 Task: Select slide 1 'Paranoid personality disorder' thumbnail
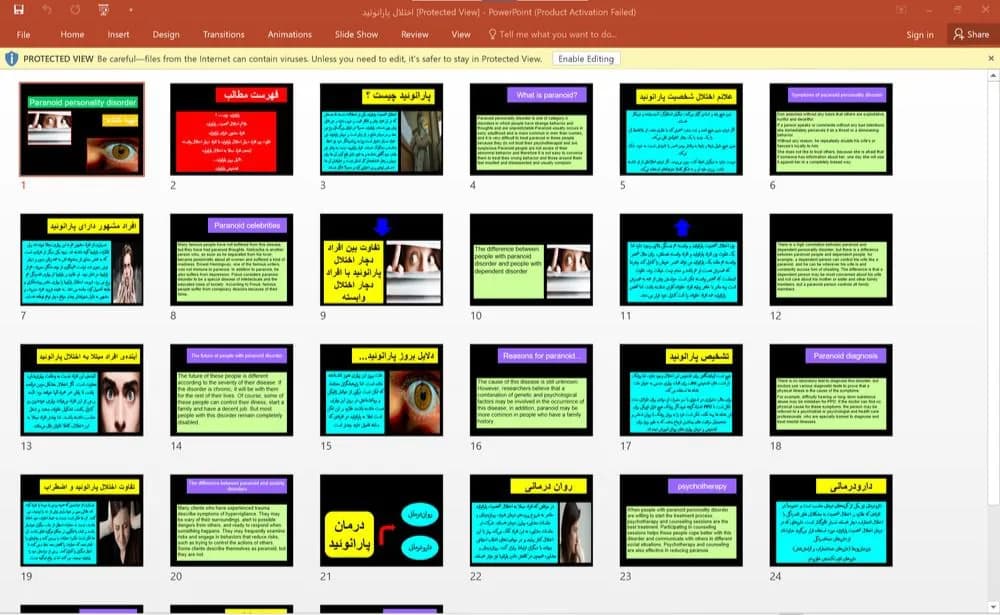pos(82,129)
